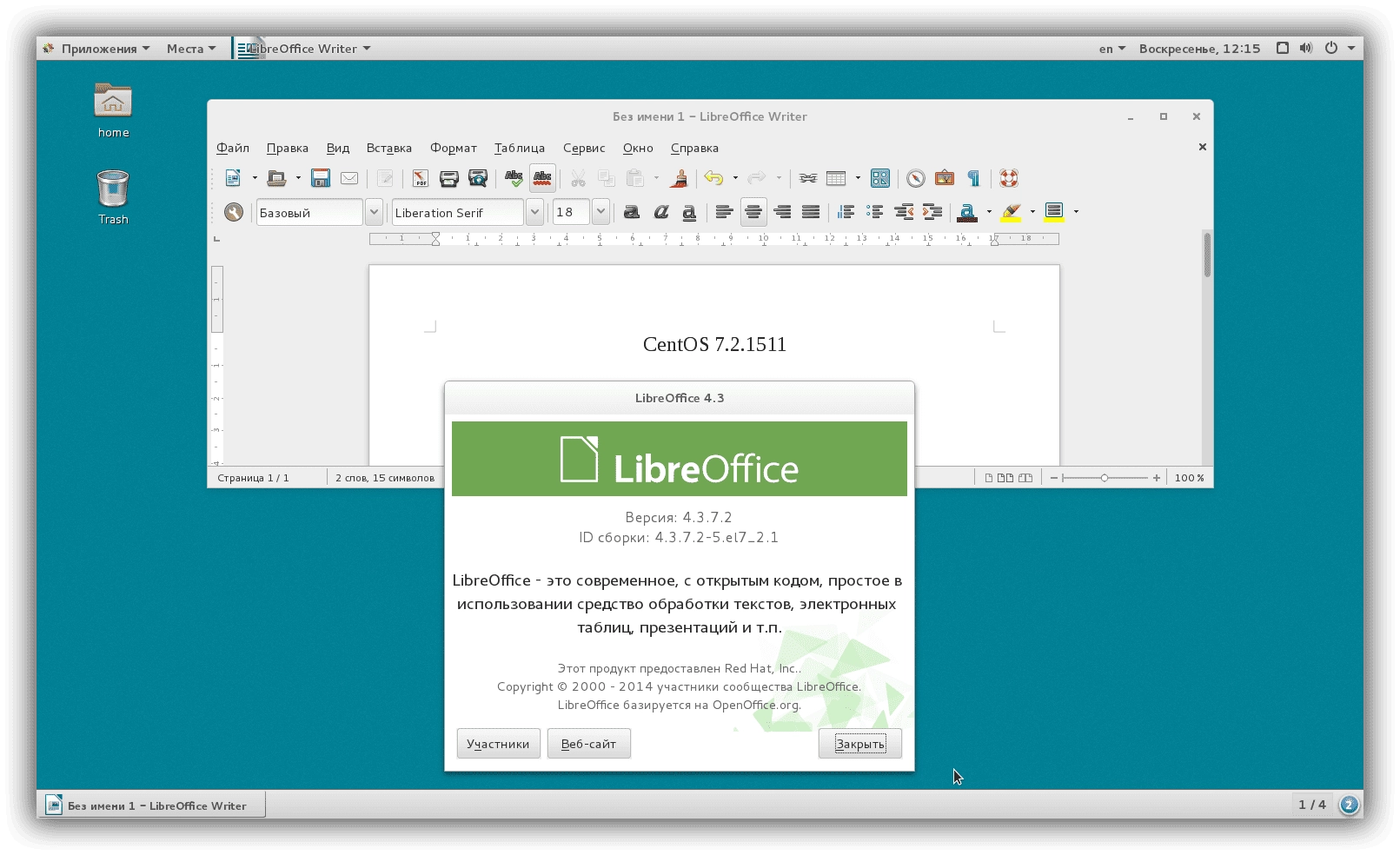Click the Open file folder icon
The image size is (1400, 855).
tap(276, 178)
